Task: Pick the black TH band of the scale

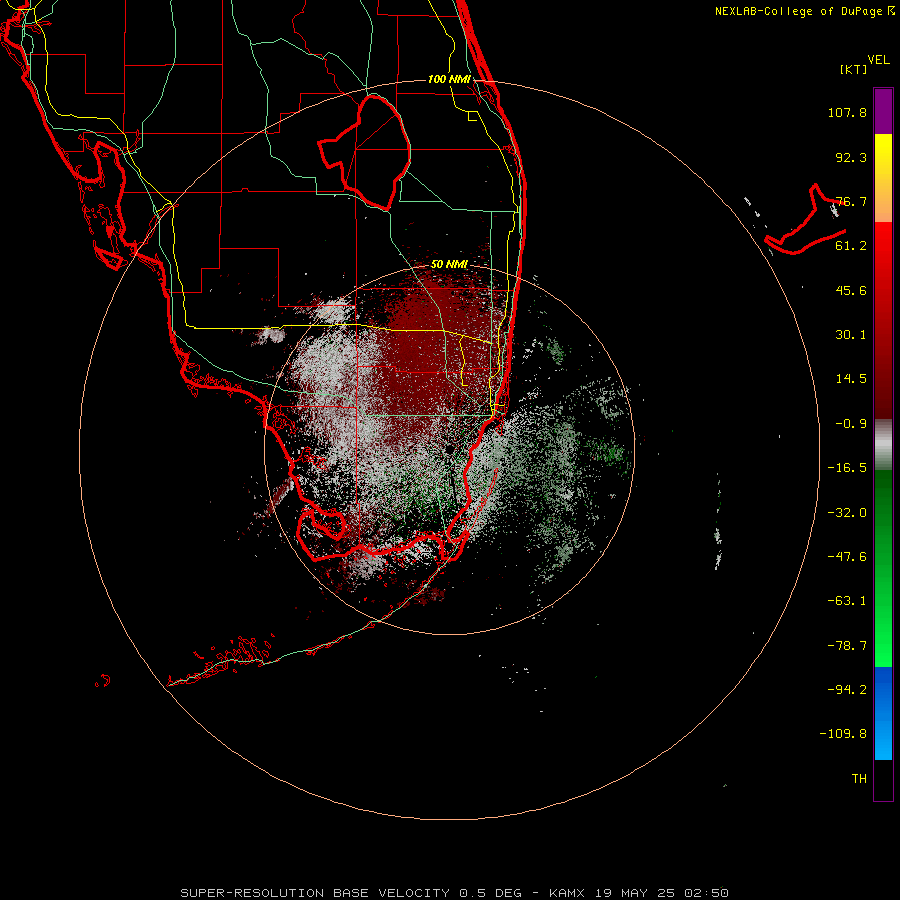Action: [883, 780]
